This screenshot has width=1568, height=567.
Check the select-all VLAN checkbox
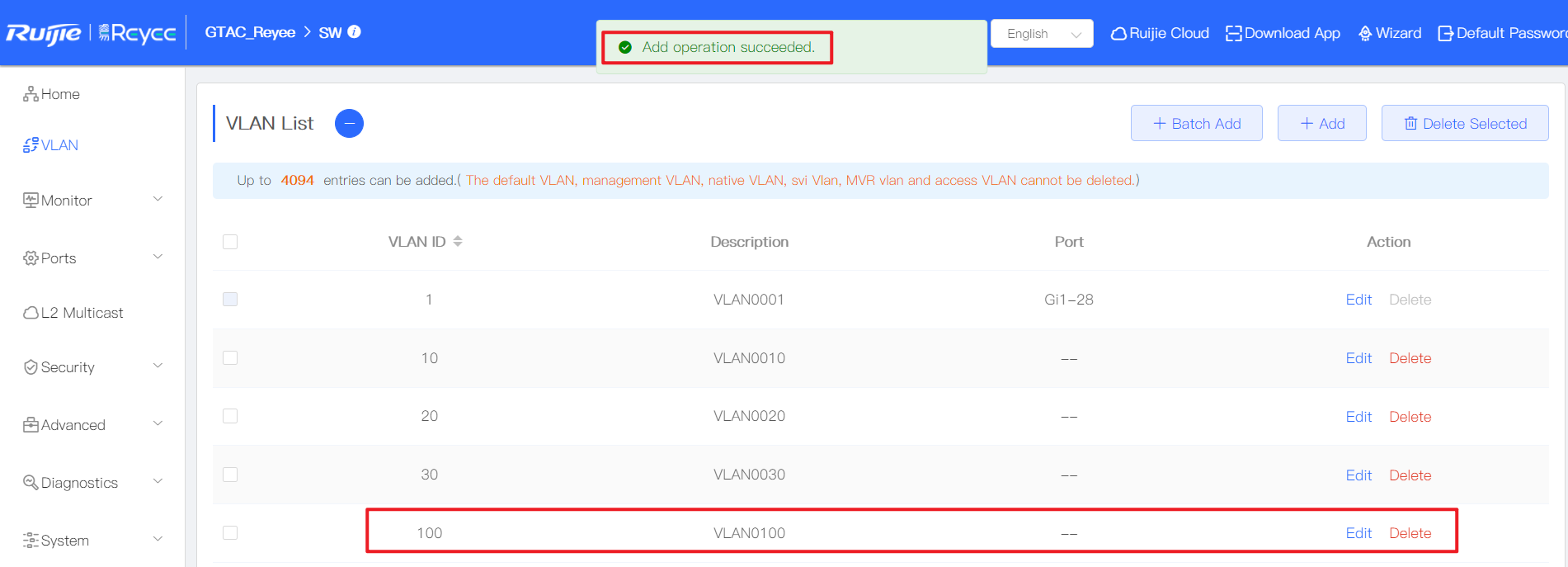(230, 242)
